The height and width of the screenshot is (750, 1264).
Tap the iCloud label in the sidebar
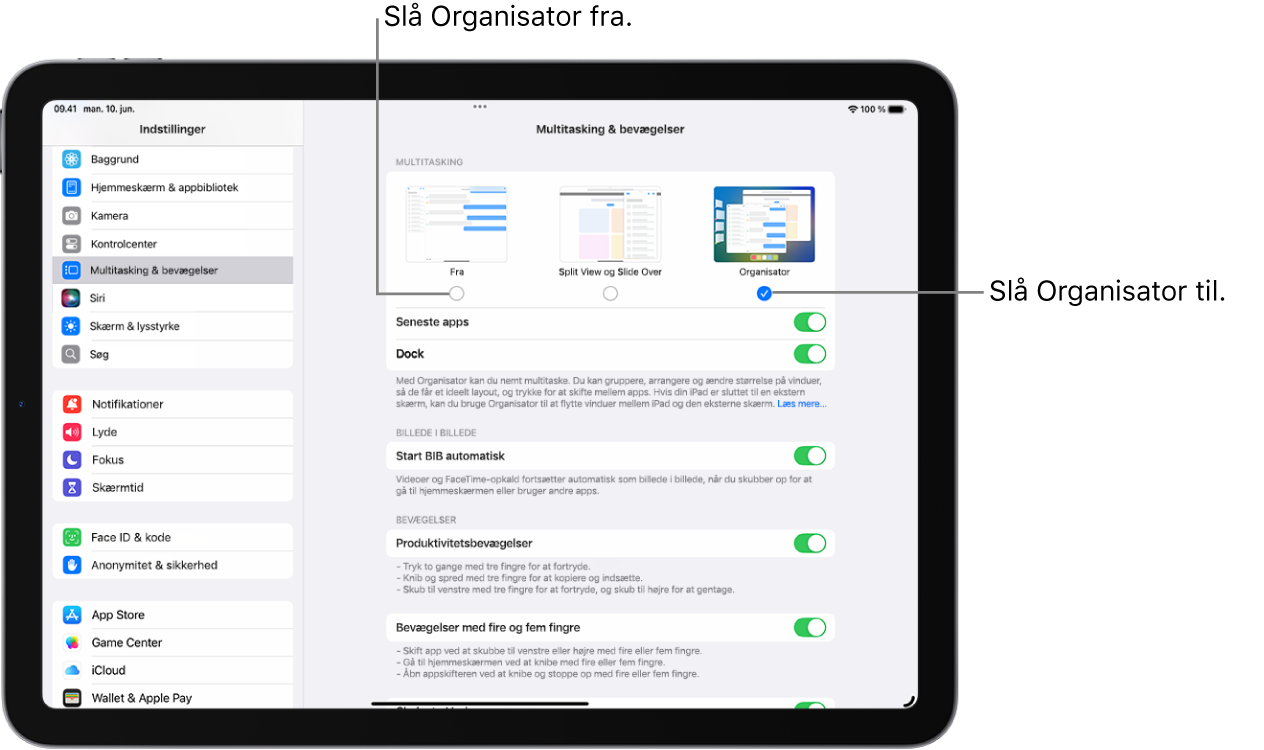(108, 670)
